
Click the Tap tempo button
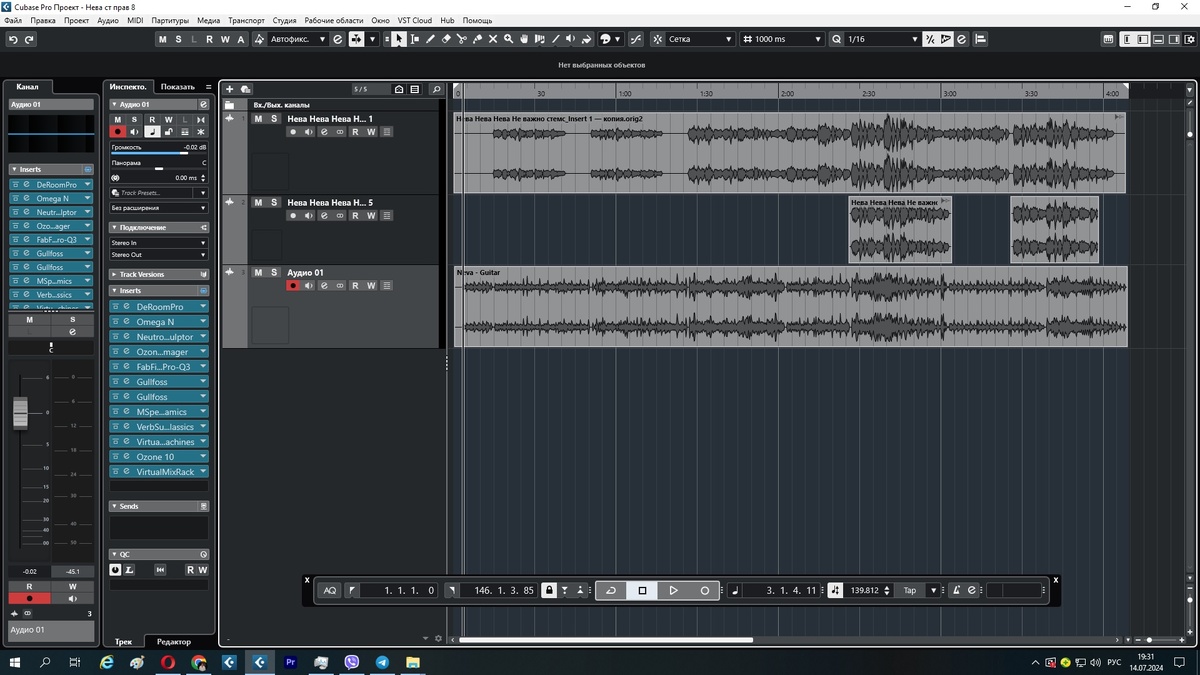[910, 590]
